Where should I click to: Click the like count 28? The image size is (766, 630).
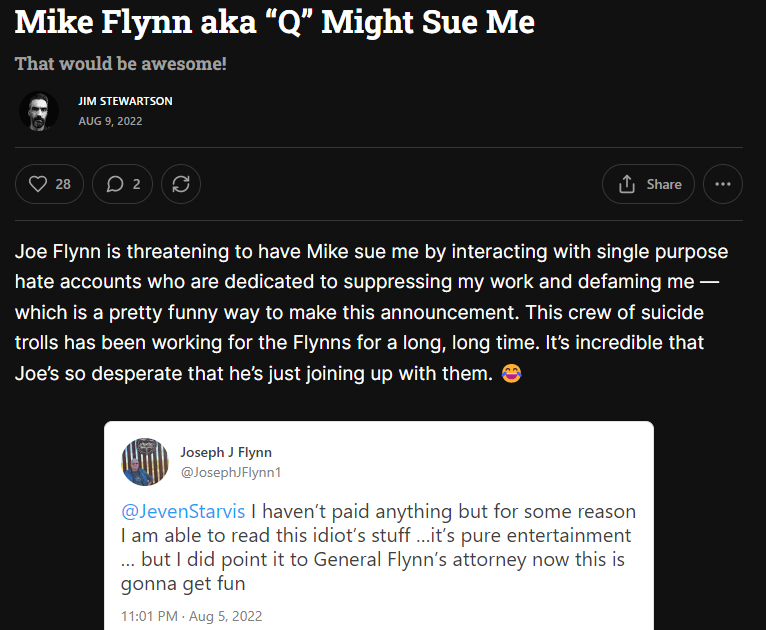pos(63,184)
